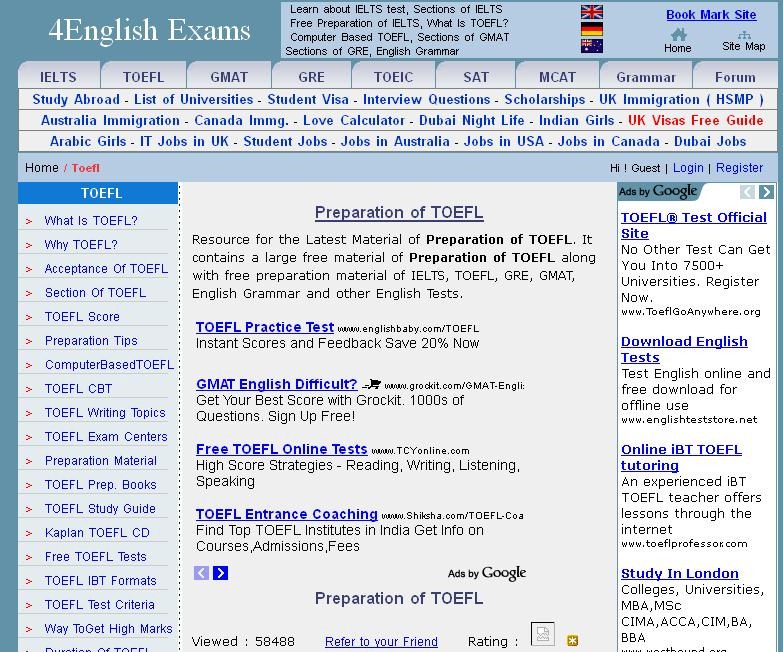Click the previous arrow in sidebar Google ads
The width and height of the screenshot is (783, 652).
(748, 192)
